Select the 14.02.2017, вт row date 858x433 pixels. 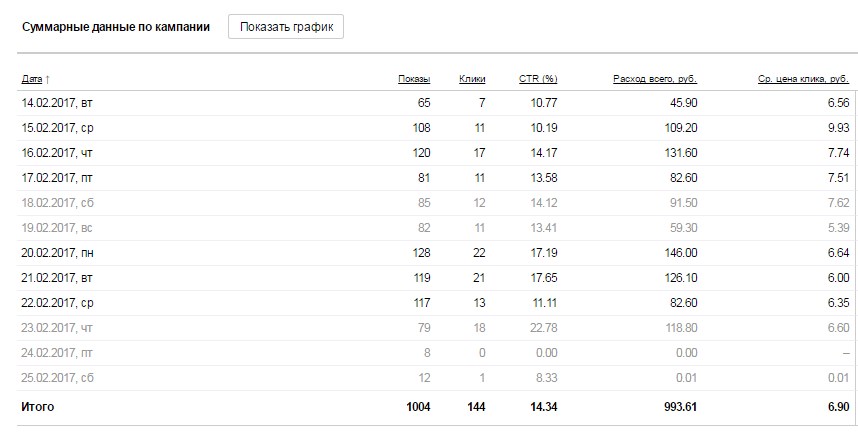click(x=56, y=103)
